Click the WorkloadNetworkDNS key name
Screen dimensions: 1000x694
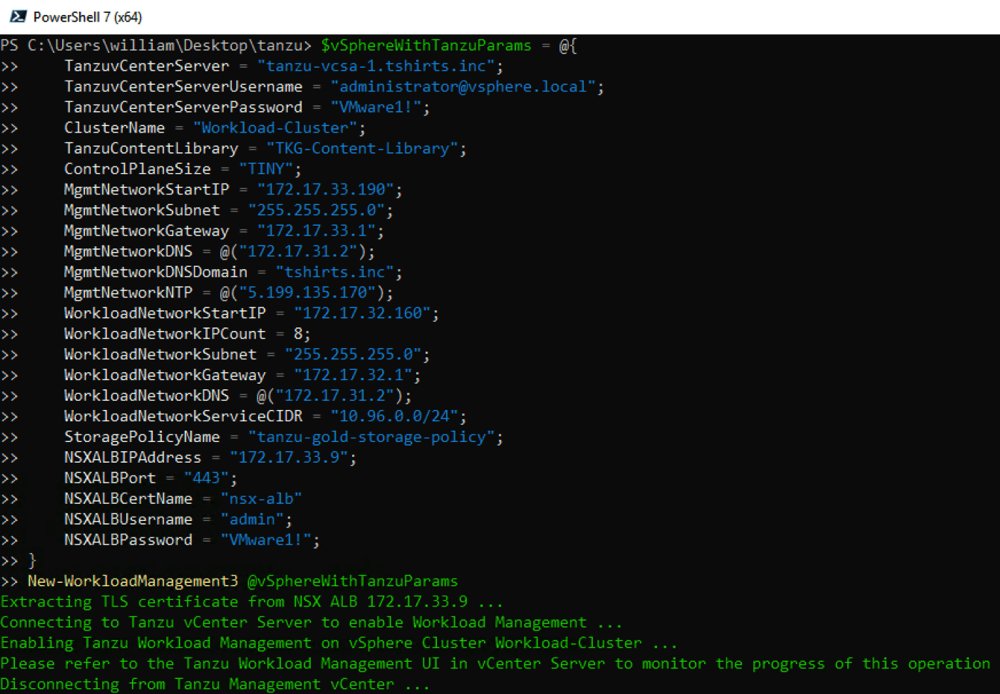146,395
